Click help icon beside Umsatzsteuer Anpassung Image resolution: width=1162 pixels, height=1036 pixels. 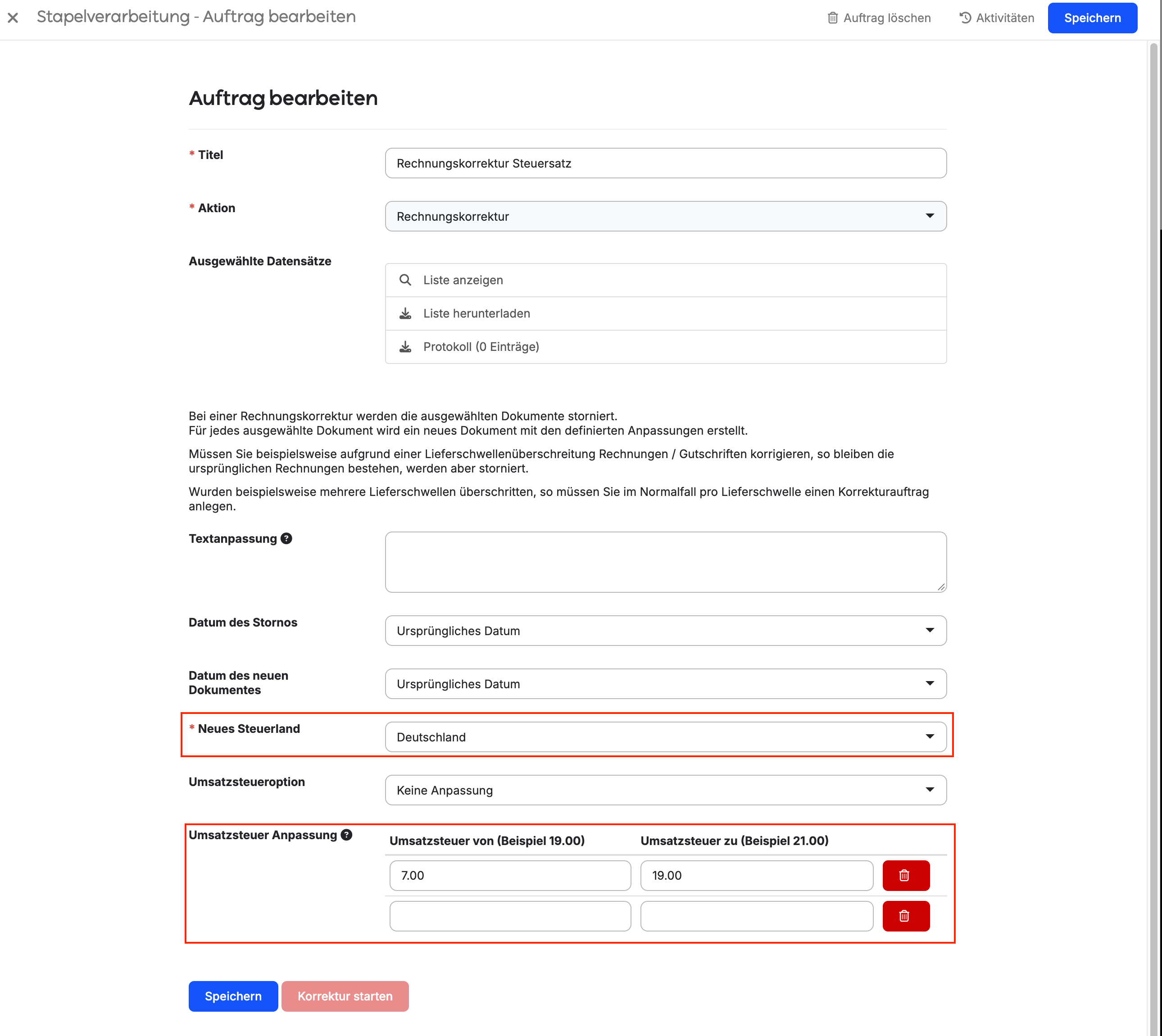point(346,835)
